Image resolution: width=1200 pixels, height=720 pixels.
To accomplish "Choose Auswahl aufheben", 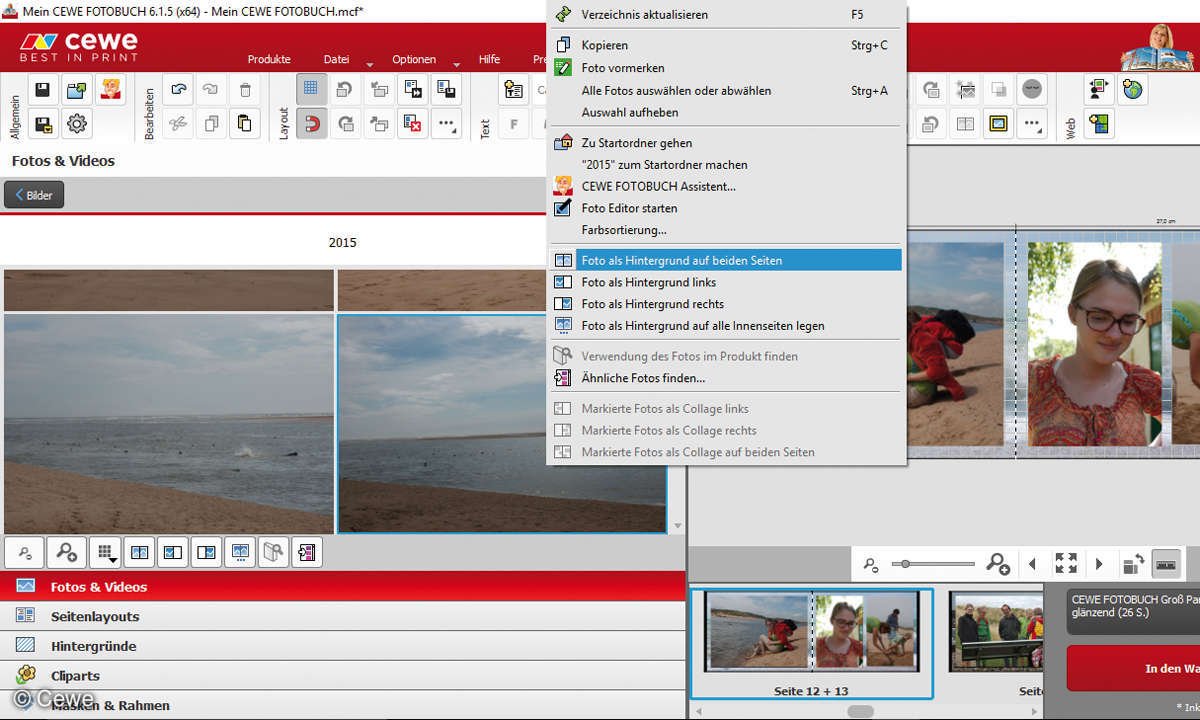I will pyautogui.click(x=726, y=112).
